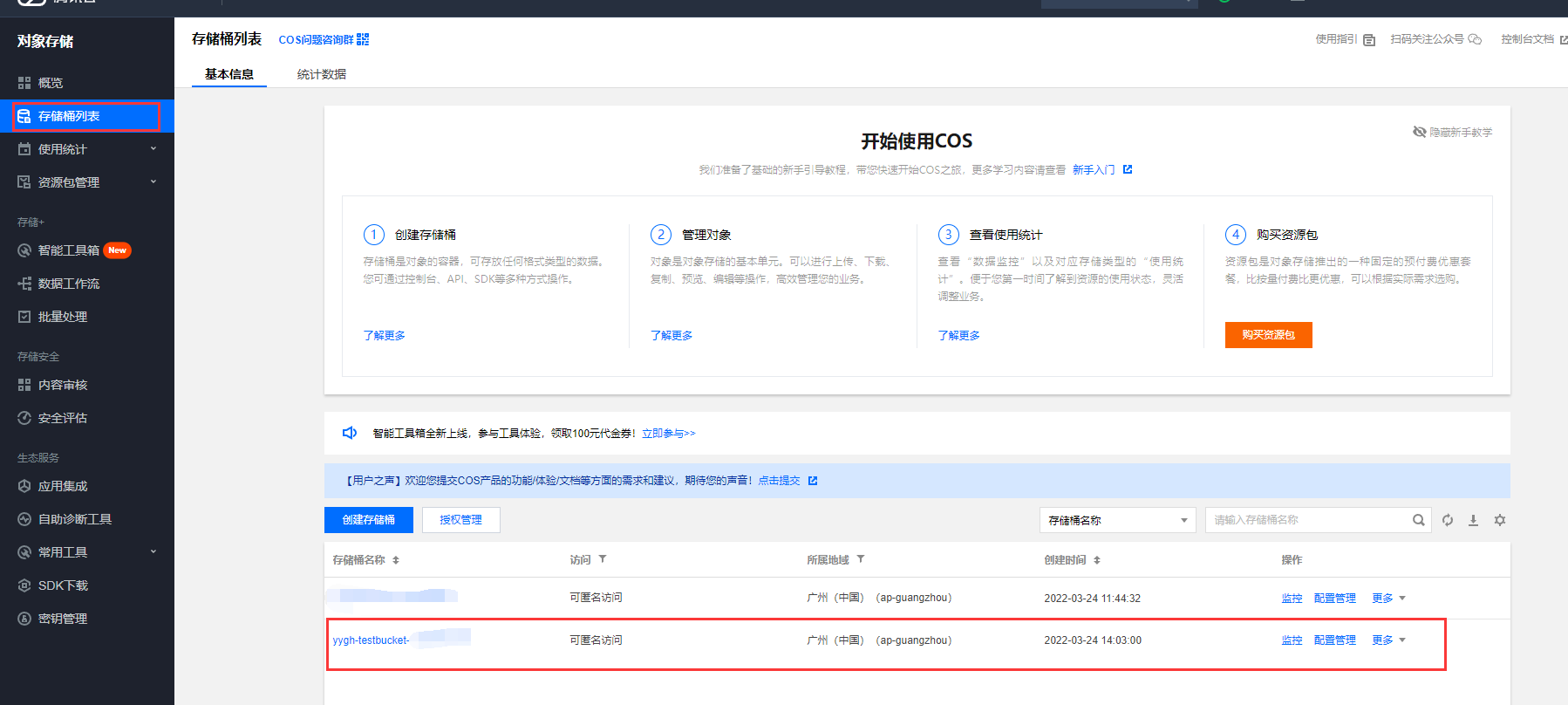Click the 授权管理 button
Screen dimensions: 1568x705
click(x=461, y=520)
